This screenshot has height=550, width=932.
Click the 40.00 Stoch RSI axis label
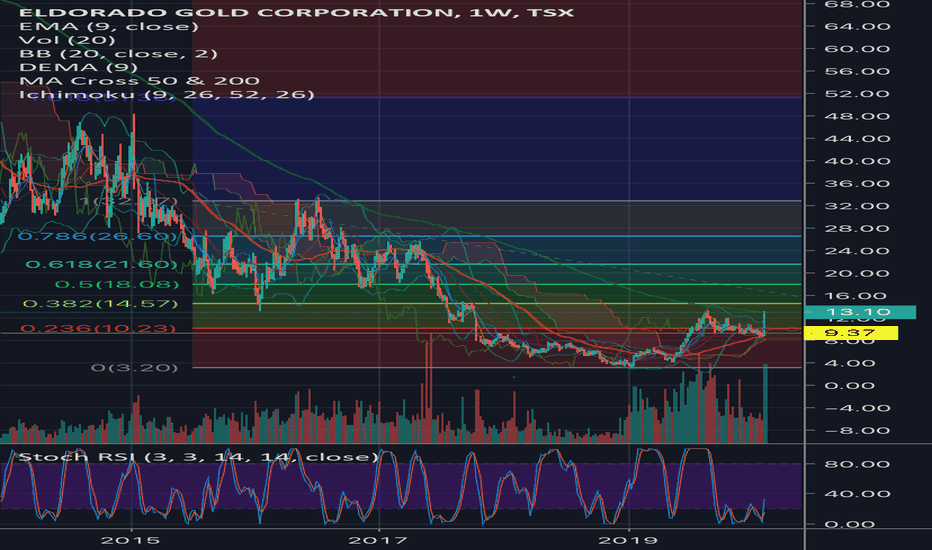coord(857,494)
